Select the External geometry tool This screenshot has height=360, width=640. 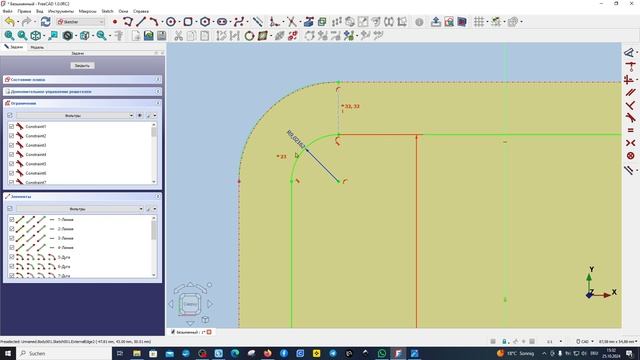309,22
